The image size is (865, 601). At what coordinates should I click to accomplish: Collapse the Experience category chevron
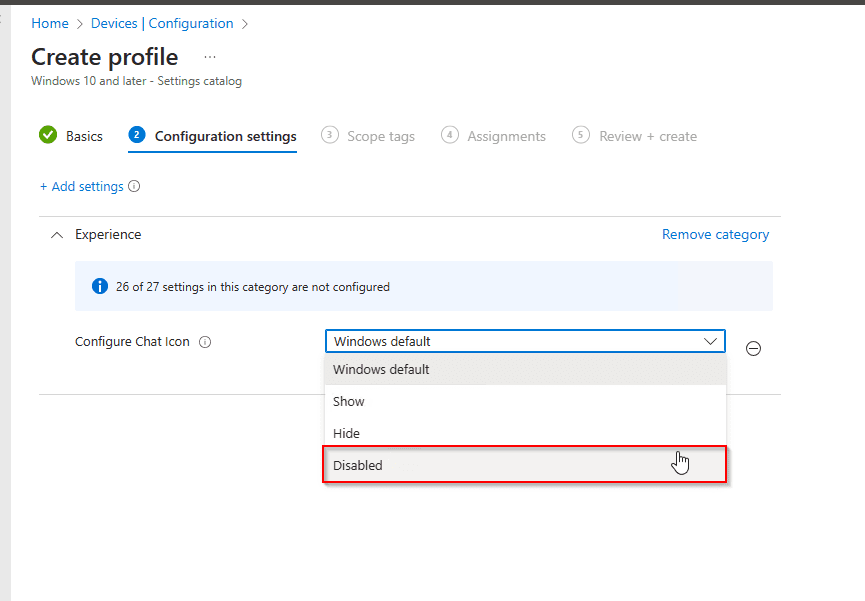click(x=57, y=235)
